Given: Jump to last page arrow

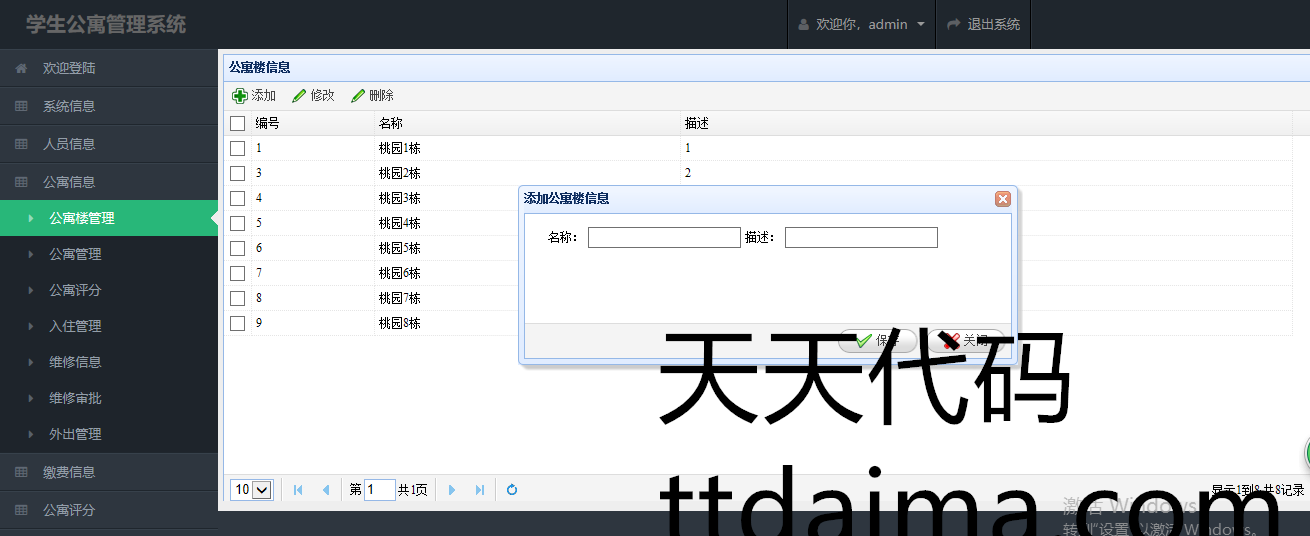Looking at the screenshot, I should [480, 490].
